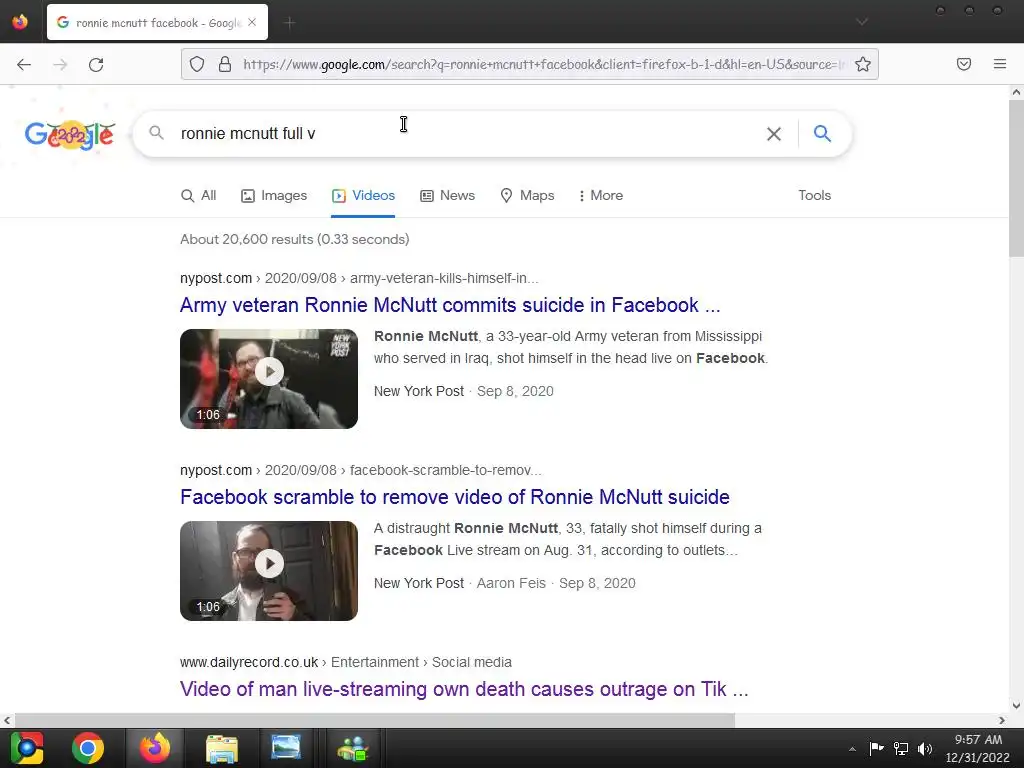Viewport: 1024px width, 768px height.
Task: Launch Chrome from the taskbar
Action: [88, 748]
